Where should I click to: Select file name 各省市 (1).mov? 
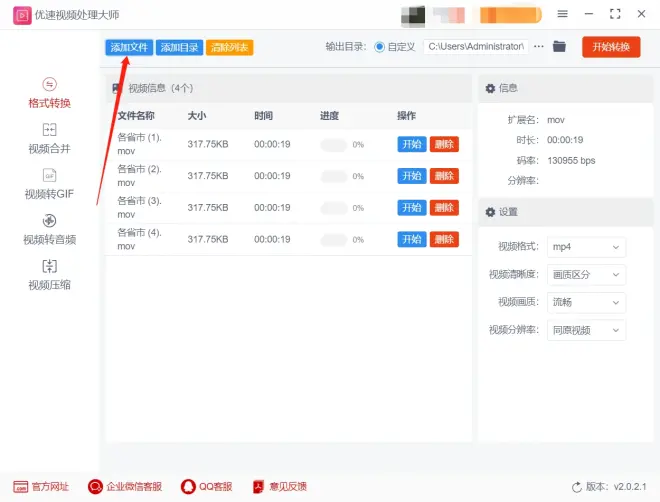(x=139, y=144)
